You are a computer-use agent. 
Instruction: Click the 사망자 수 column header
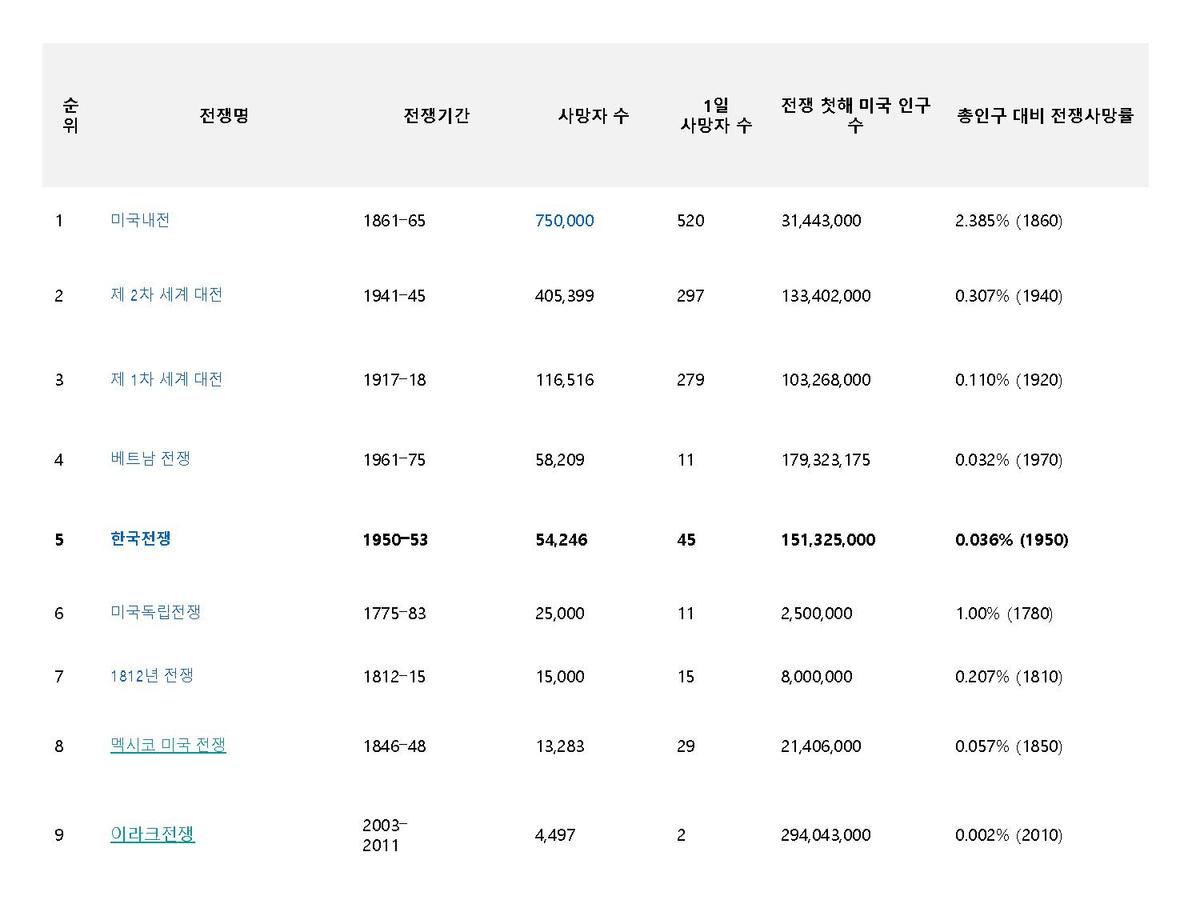pos(593,116)
